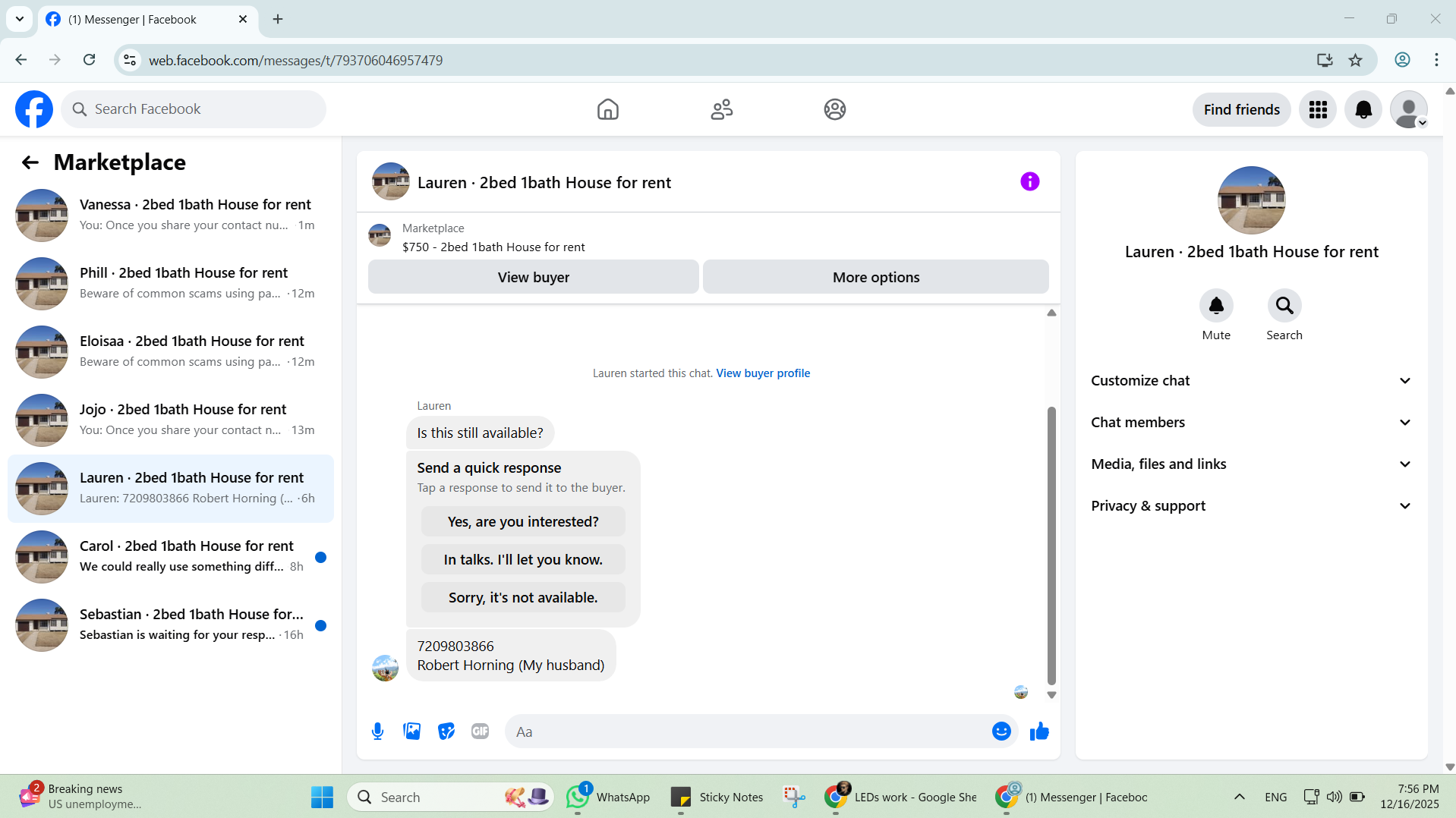Open the View buyer profile link
1456x818 pixels.
click(763, 373)
